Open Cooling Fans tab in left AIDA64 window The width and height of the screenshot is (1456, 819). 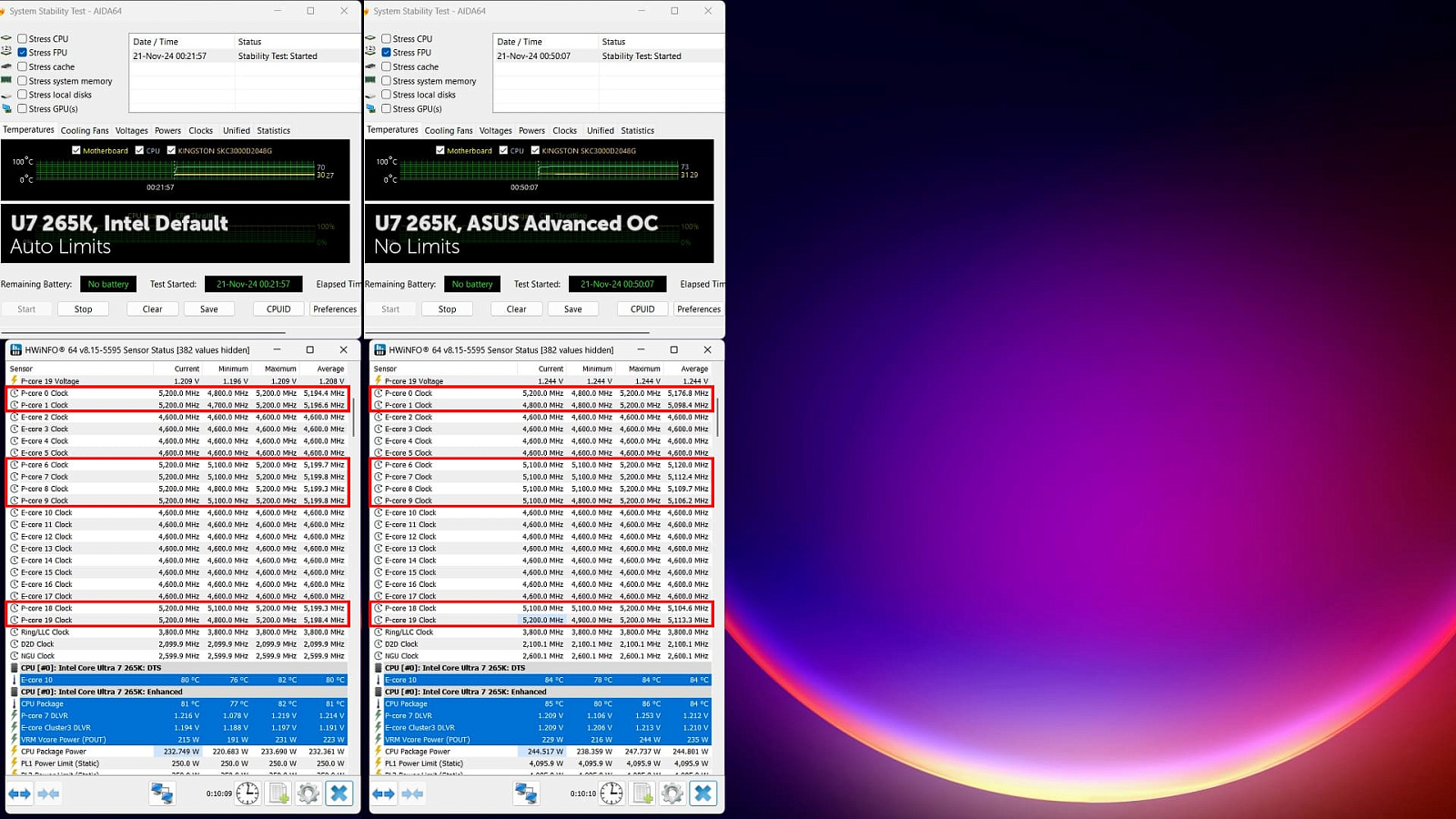tap(85, 130)
